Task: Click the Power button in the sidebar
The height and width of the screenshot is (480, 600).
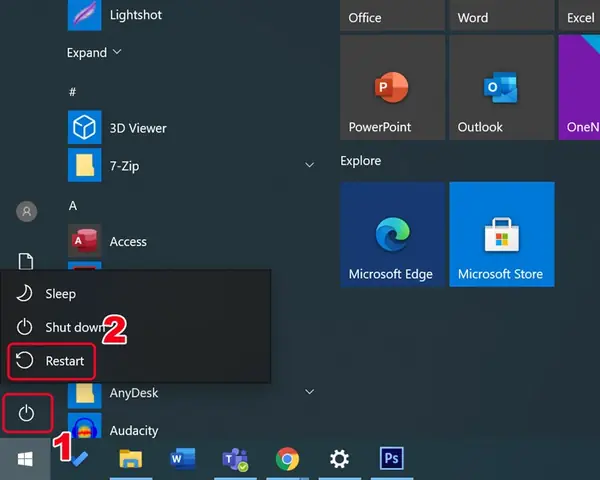Action: pos(26,413)
